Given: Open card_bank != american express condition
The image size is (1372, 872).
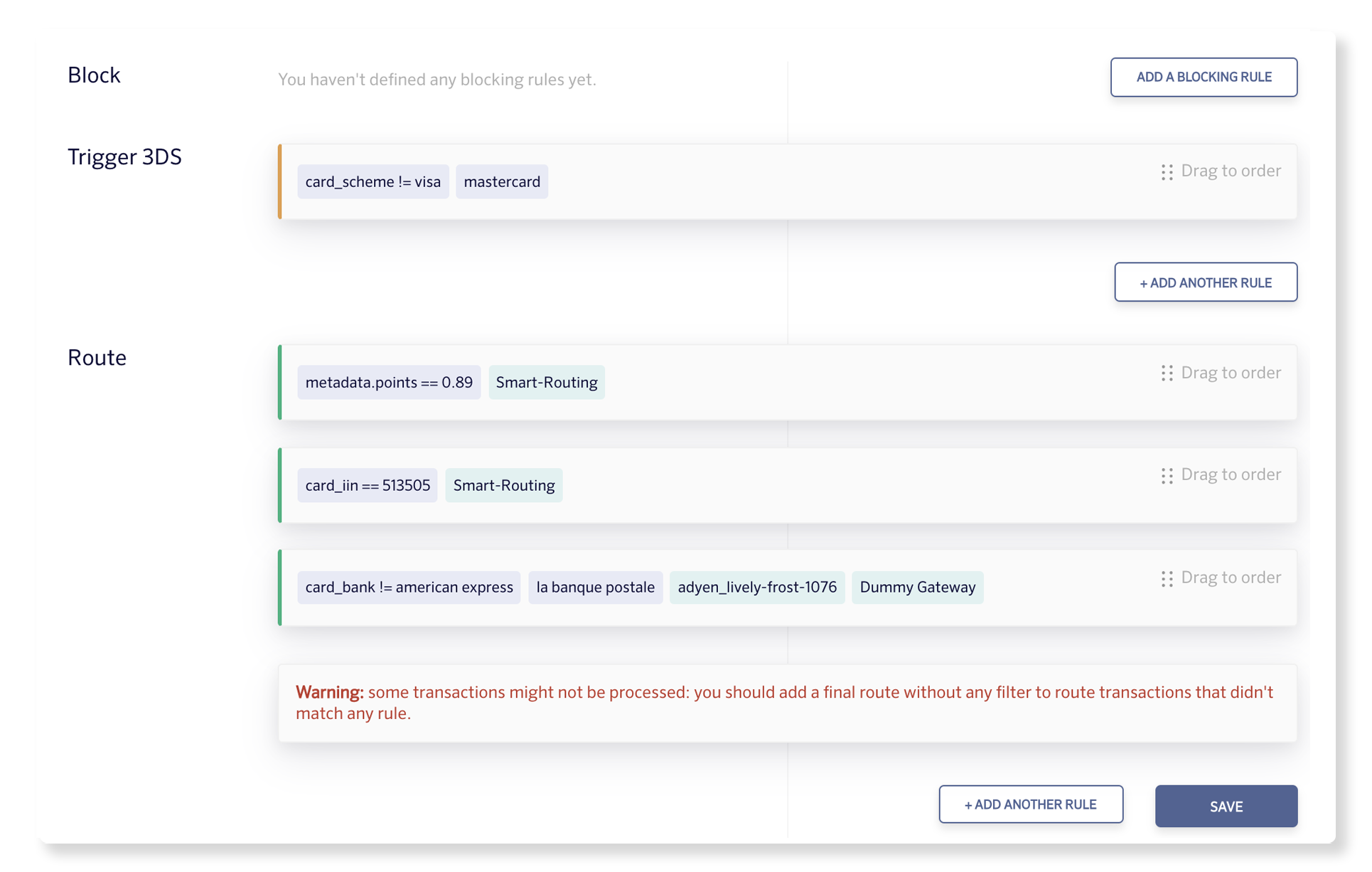Looking at the screenshot, I should tap(409, 587).
